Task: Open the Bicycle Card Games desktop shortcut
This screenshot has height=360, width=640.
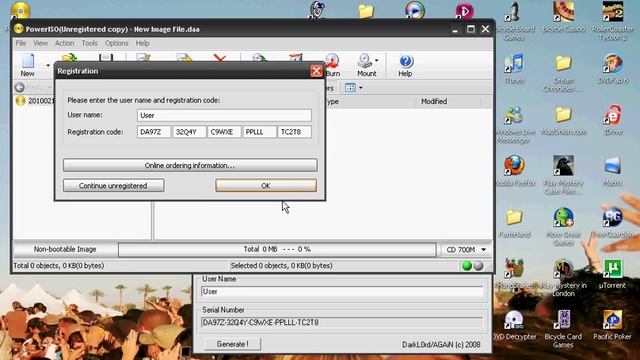Action: (x=564, y=329)
